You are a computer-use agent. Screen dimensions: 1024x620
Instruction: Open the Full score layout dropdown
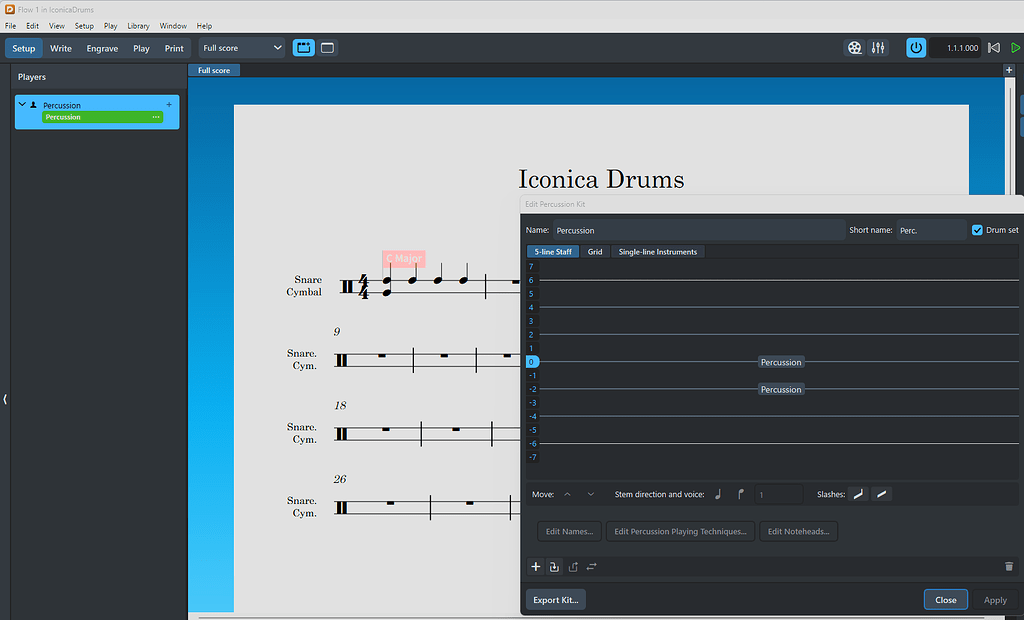[x=242, y=48]
